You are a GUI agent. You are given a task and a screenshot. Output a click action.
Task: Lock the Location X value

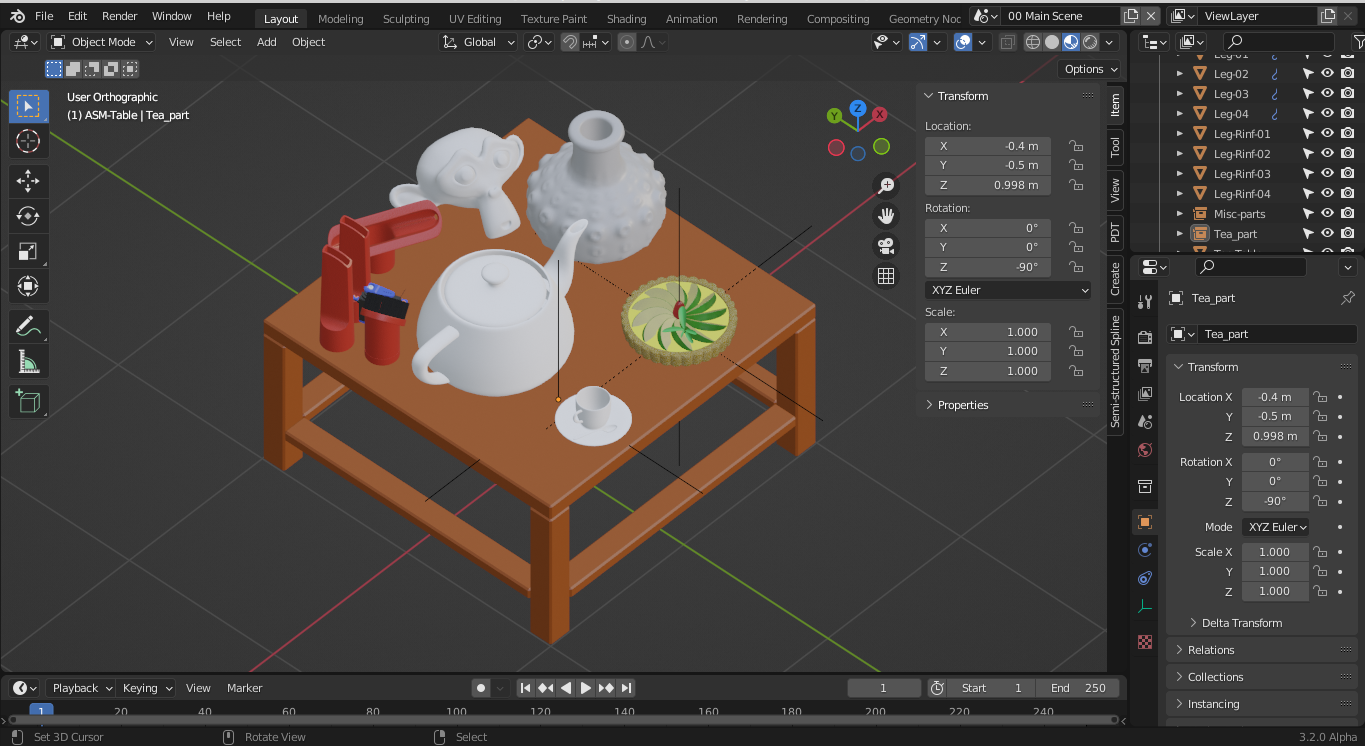pos(1075,145)
